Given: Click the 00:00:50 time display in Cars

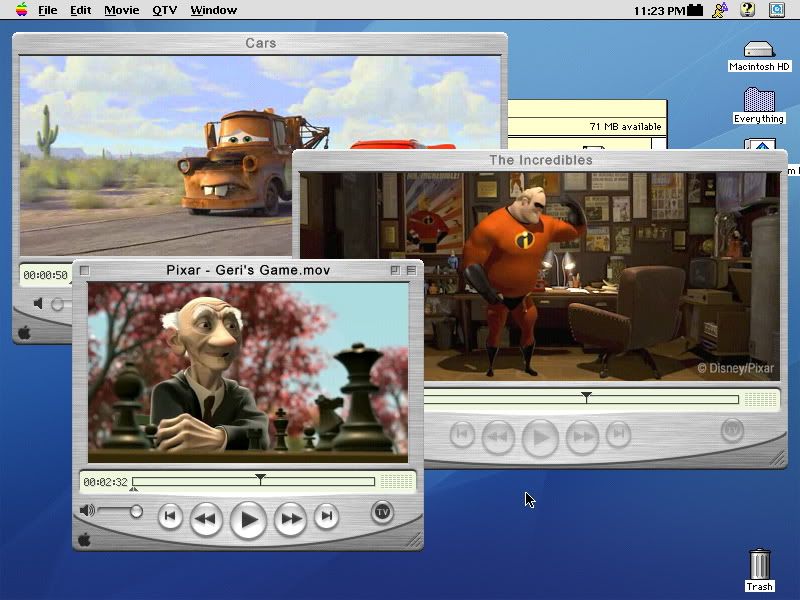Looking at the screenshot, I should click(x=45, y=276).
